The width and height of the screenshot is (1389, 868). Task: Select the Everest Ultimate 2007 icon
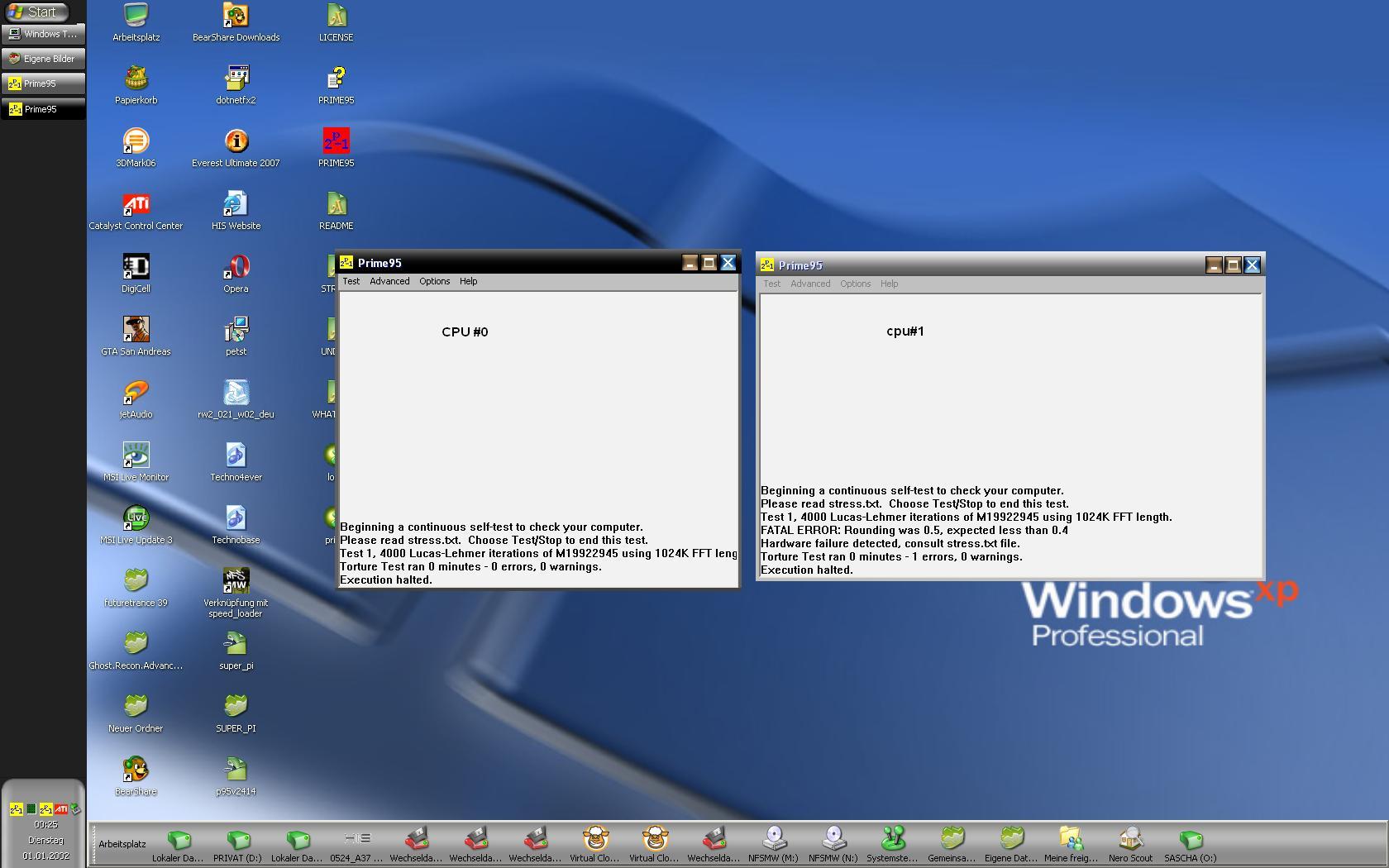pyautogui.click(x=236, y=148)
